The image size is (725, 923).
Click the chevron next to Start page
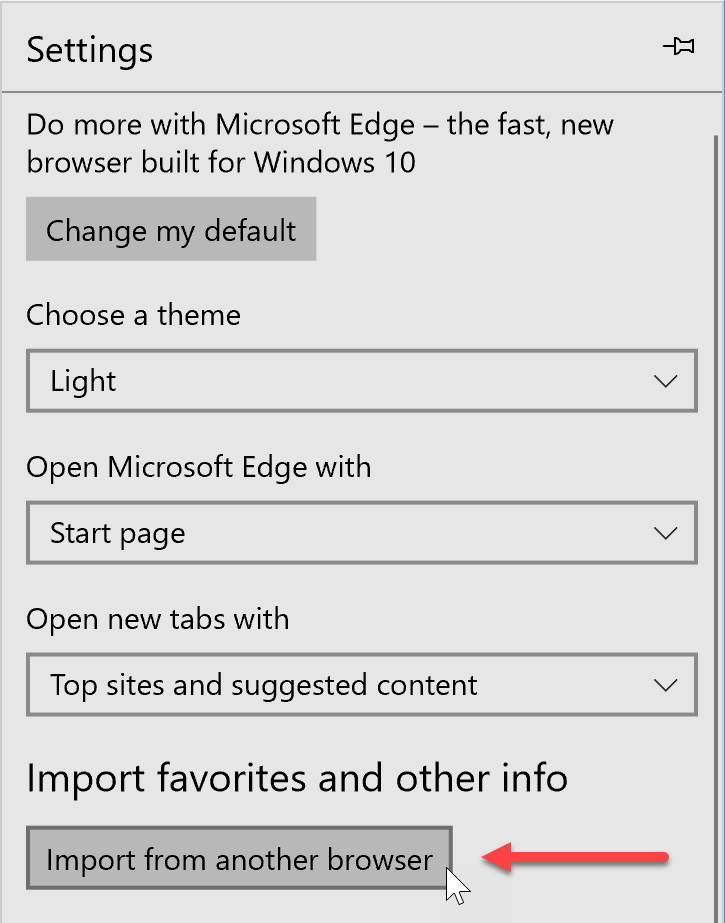click(666, 533)
